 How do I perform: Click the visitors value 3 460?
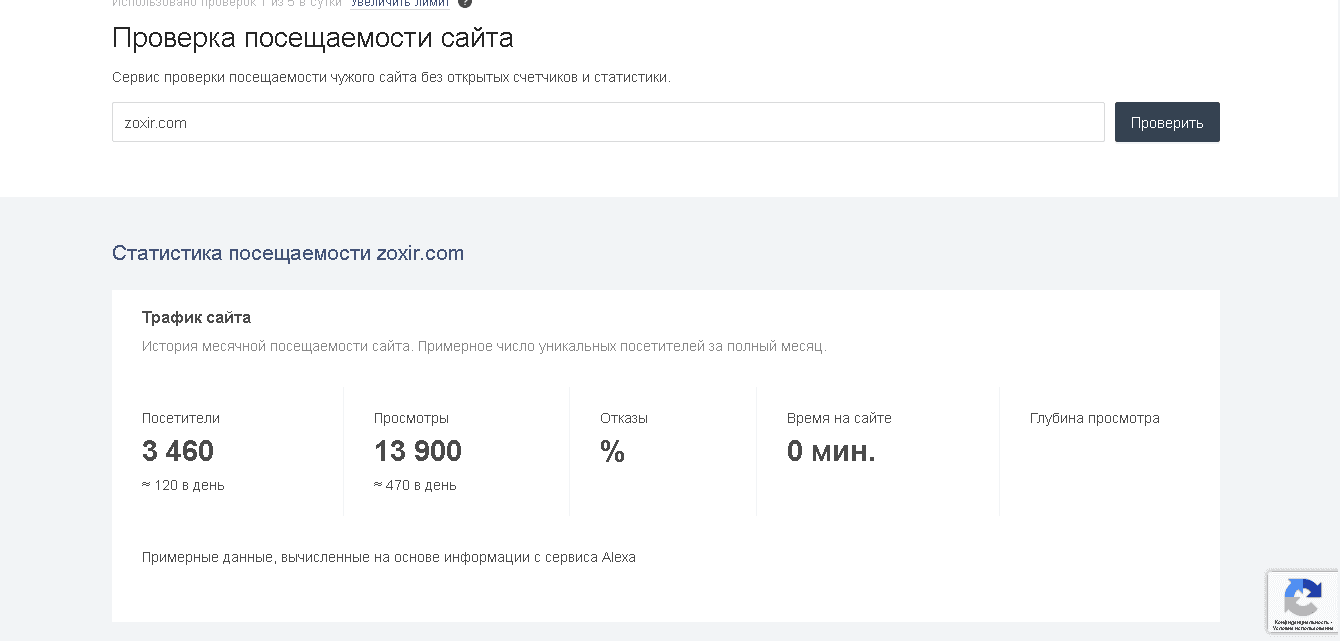coord(178,451)
